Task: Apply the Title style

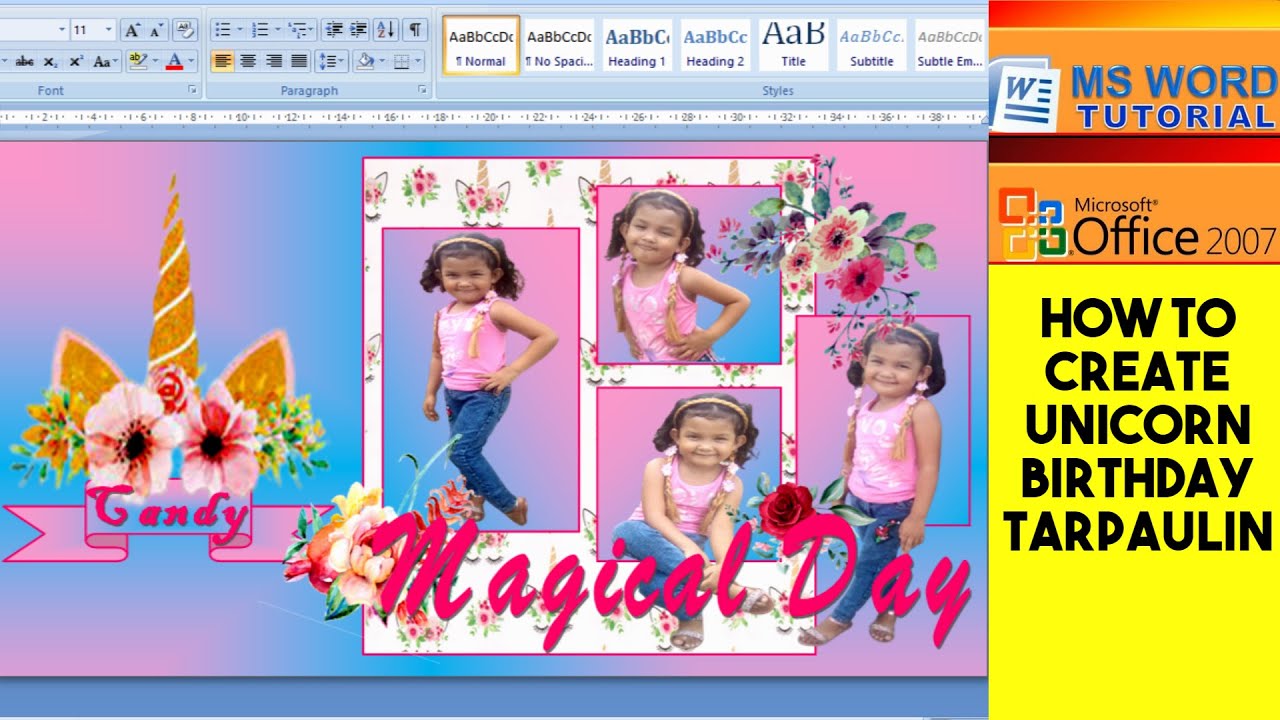Action: 793,46
